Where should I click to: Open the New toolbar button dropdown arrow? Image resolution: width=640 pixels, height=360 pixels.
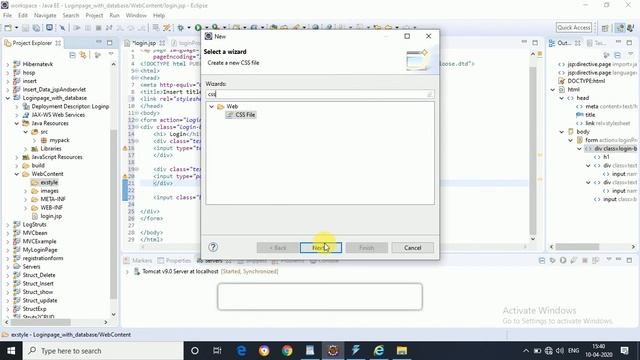click(x=16, y=28)
